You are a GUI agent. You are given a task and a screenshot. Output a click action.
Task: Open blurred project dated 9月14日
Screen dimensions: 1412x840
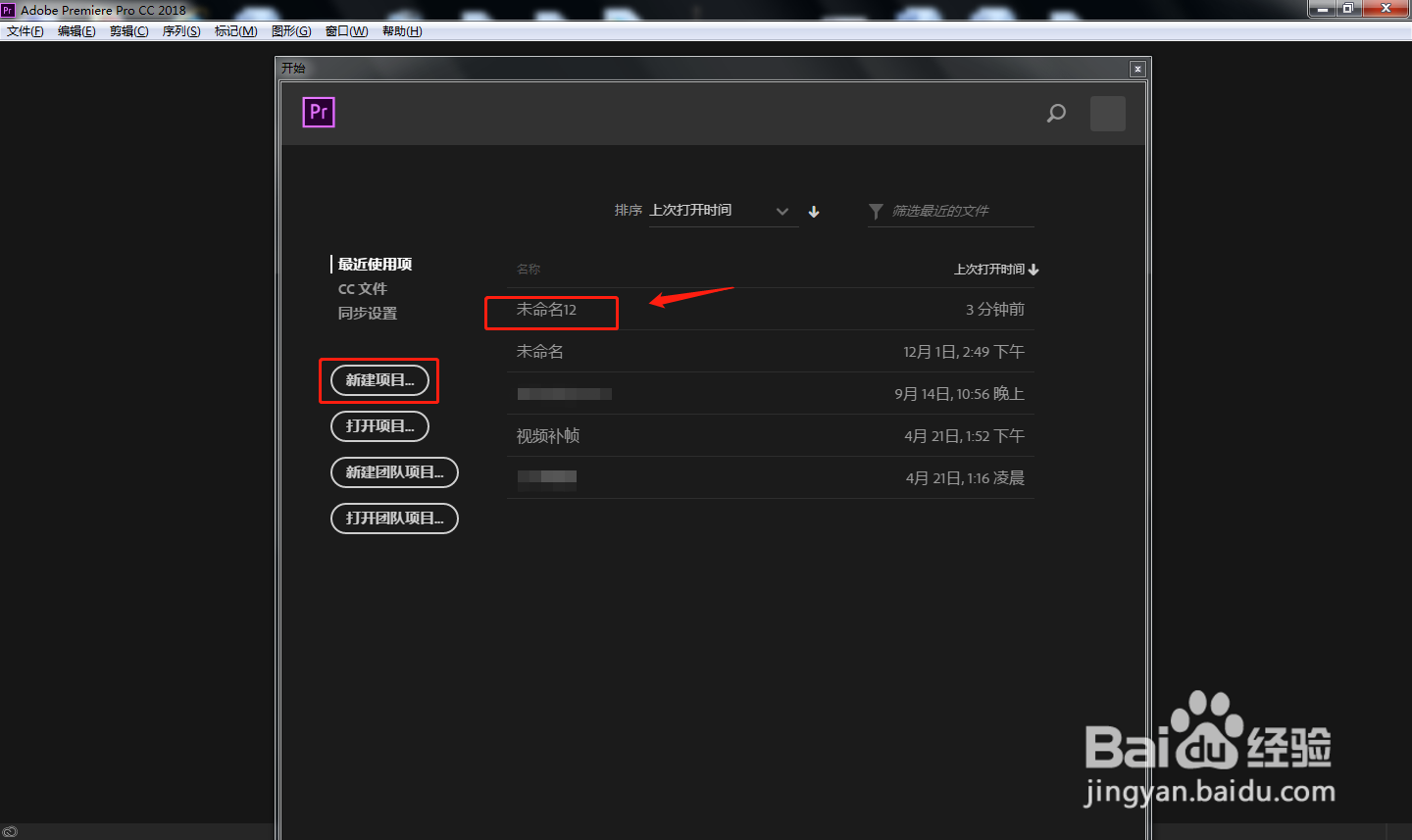[771, 394]
